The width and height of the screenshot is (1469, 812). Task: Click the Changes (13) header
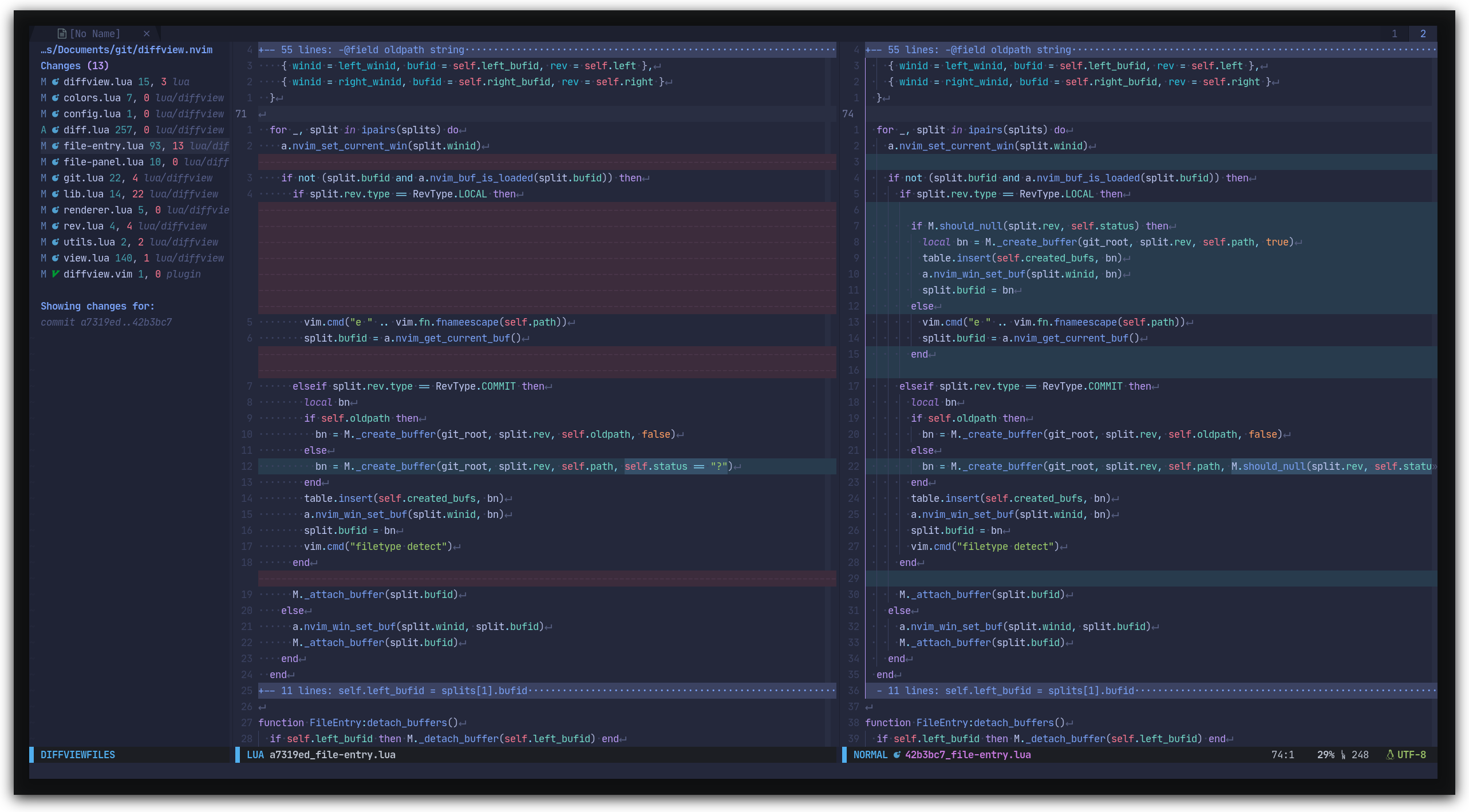(x=74, y=66)
